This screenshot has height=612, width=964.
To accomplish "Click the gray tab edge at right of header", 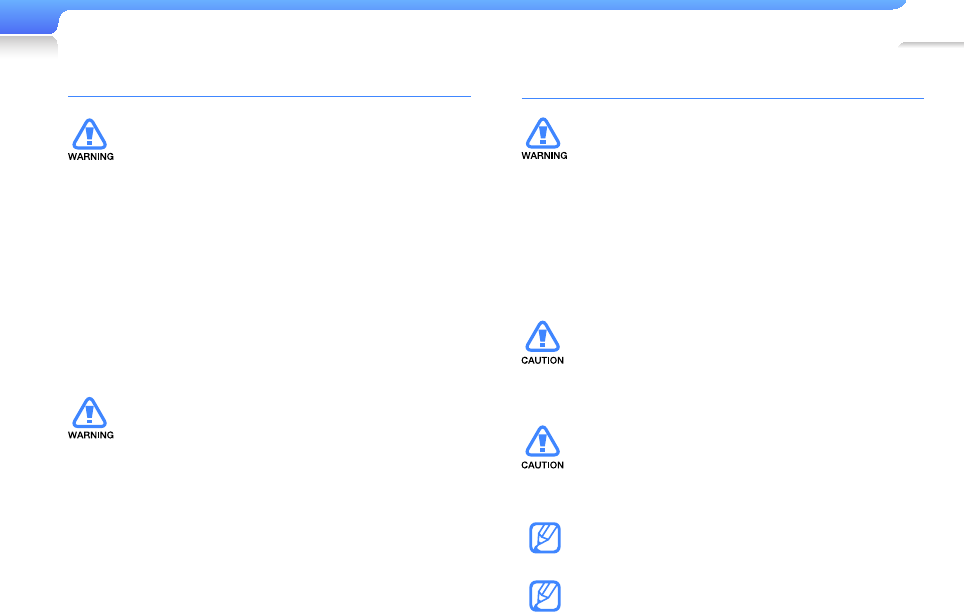I will 931,45.
